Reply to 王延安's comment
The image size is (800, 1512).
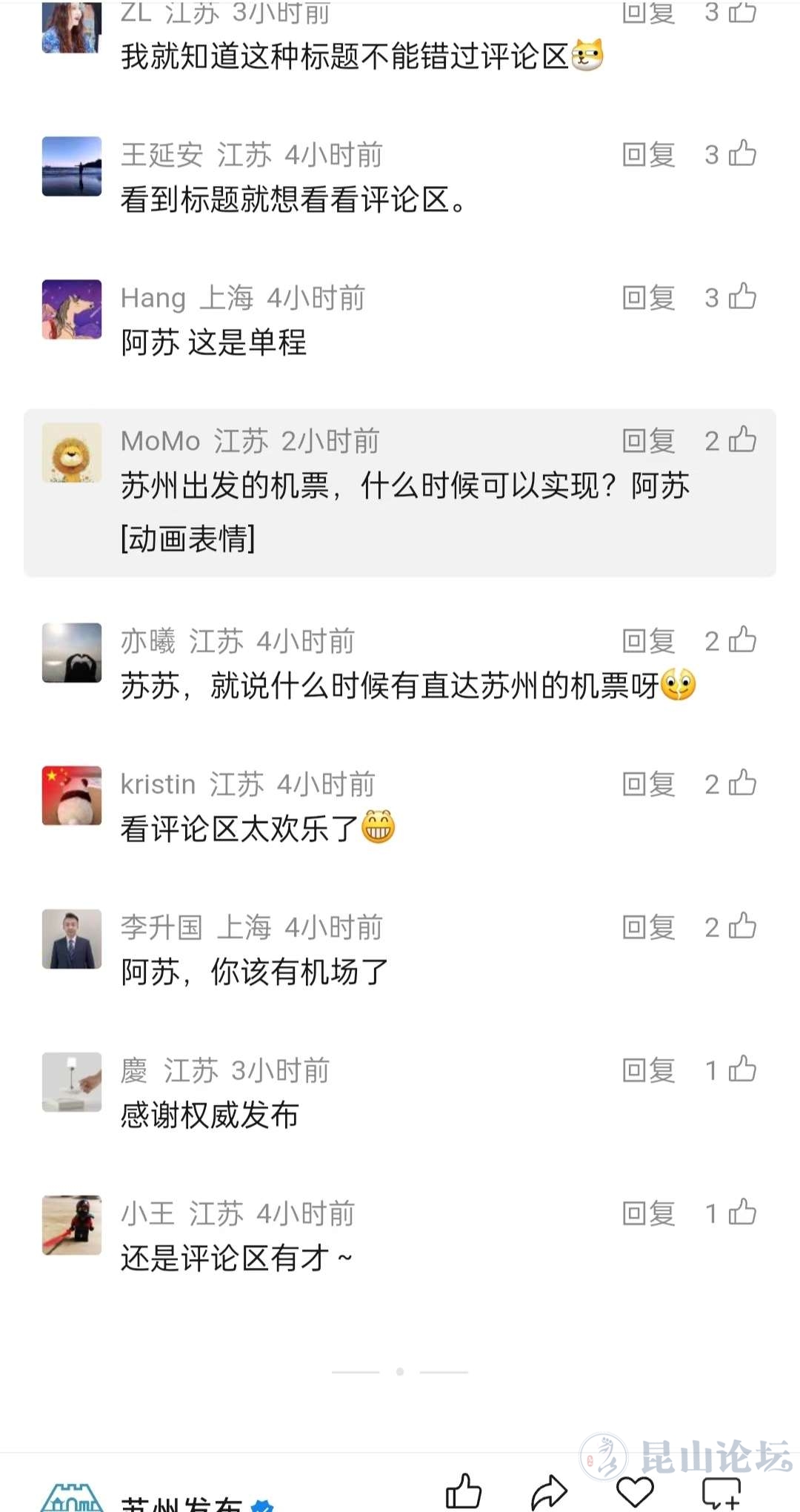648,155
